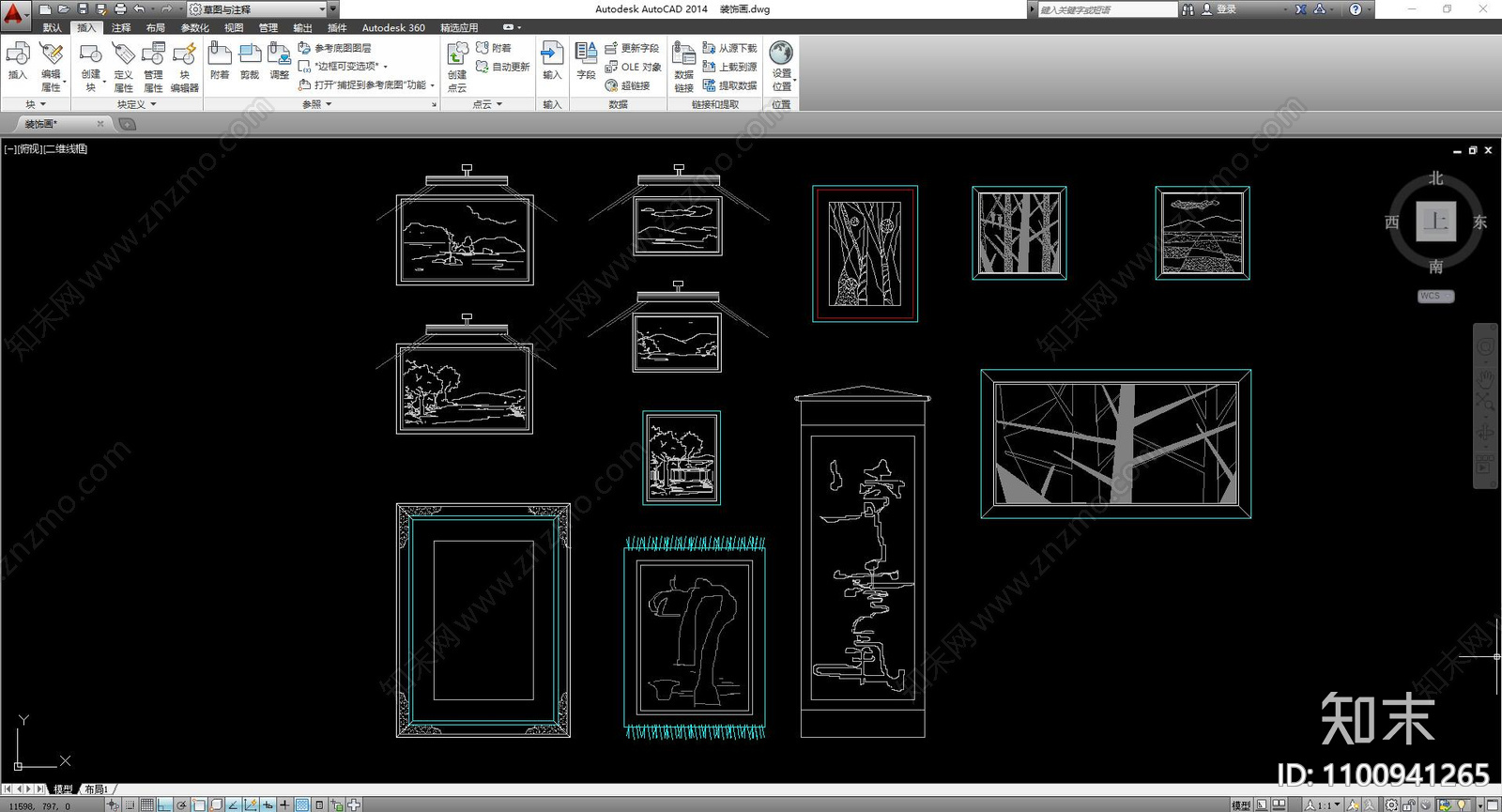Toggle grid display in status bar
1502x812 pixels.
146,804
